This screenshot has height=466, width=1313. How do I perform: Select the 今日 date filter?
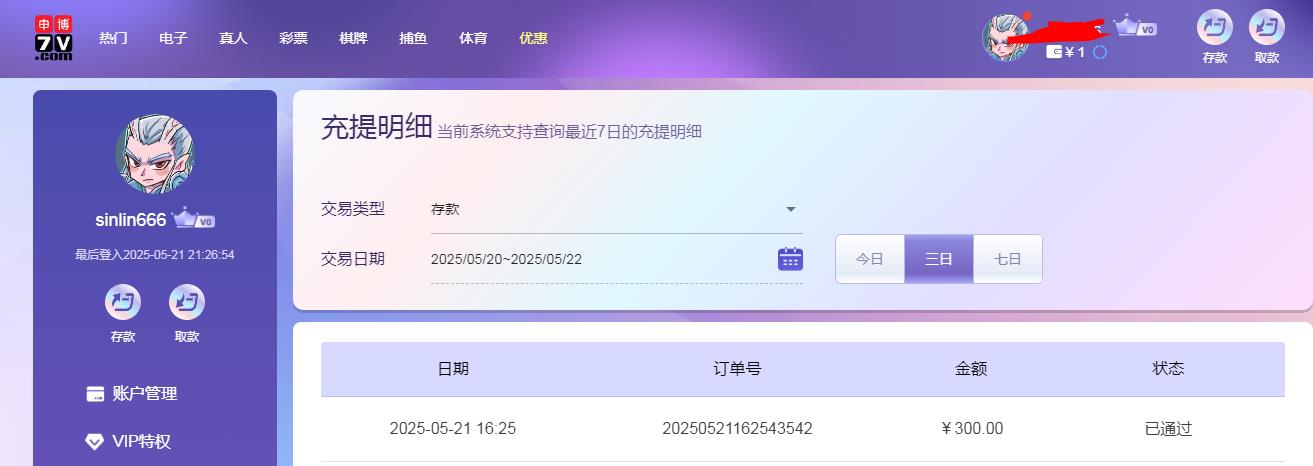pyautogui.click(x=870, y=259)
